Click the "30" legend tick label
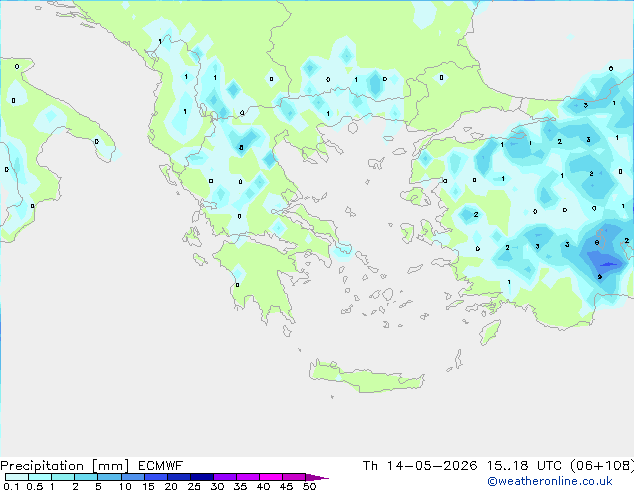This screenshot has height=490, width=634. (217, 486)
